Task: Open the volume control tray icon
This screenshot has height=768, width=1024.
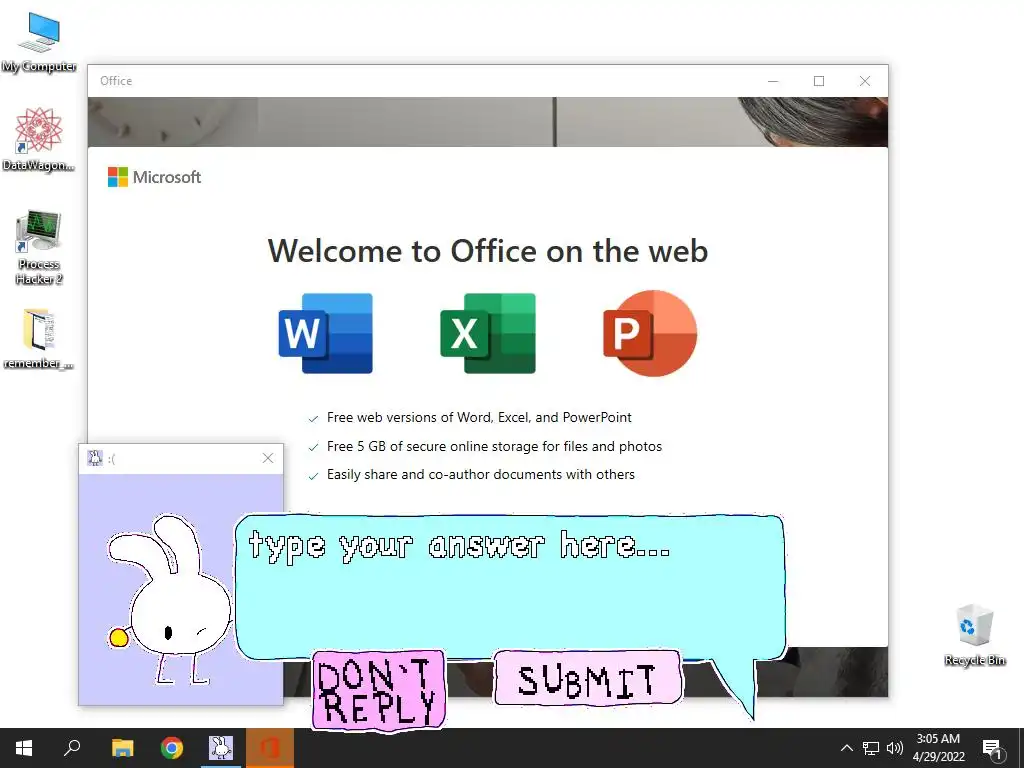Action: point(895,748)
